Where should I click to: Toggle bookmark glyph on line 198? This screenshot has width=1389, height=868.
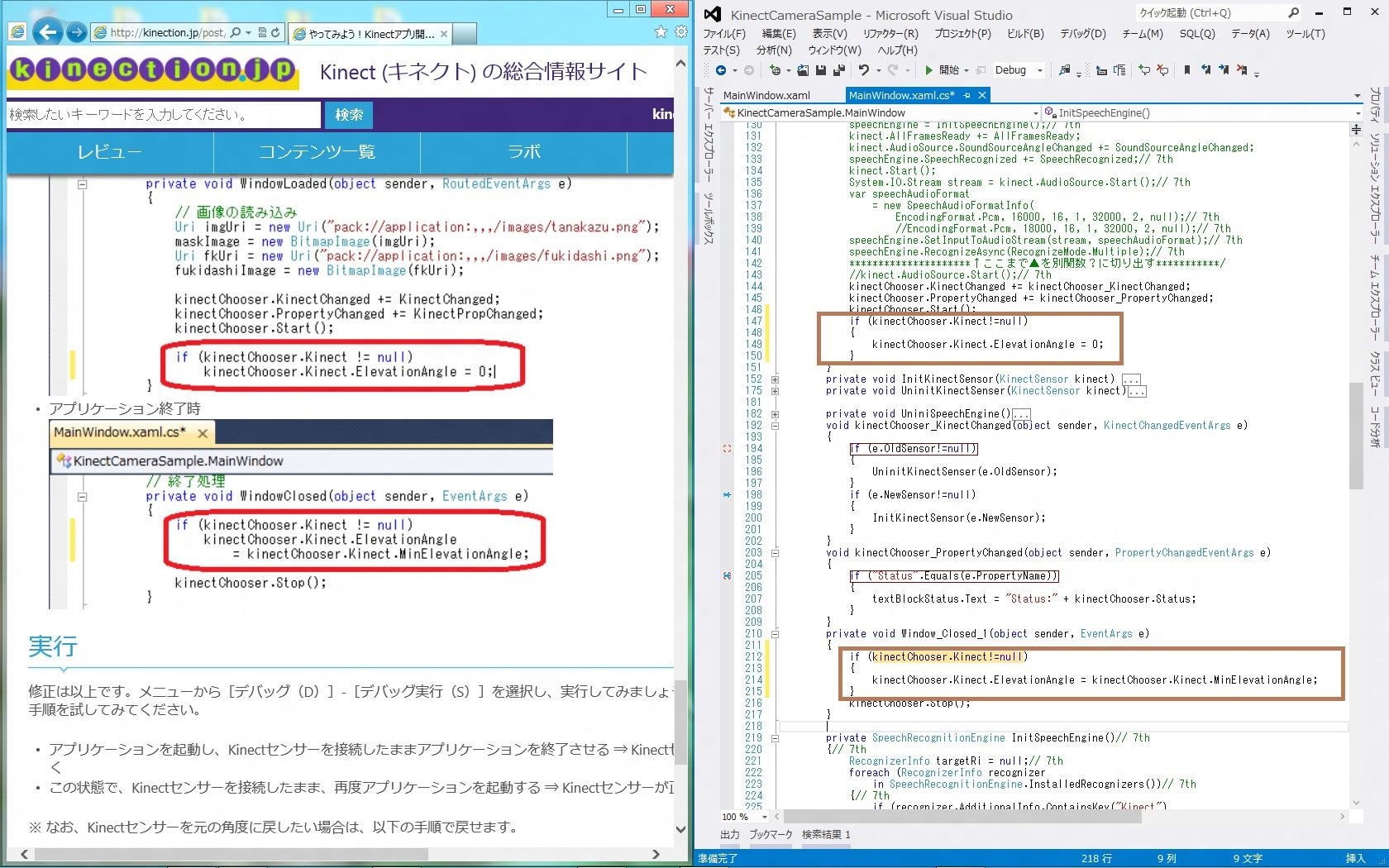point(727,495)
